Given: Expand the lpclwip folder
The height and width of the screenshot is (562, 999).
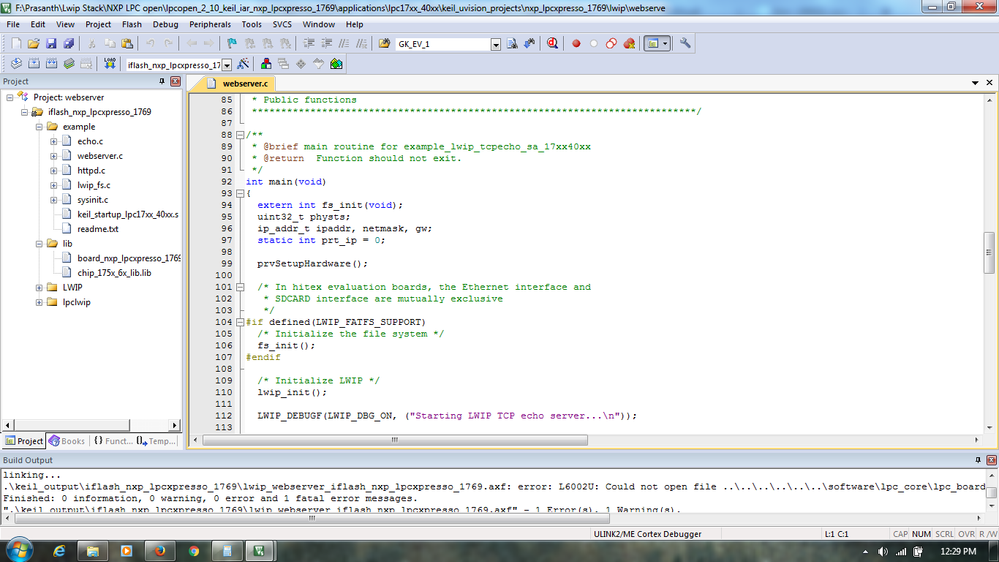Looking at the screenshot, I should 39,302.
